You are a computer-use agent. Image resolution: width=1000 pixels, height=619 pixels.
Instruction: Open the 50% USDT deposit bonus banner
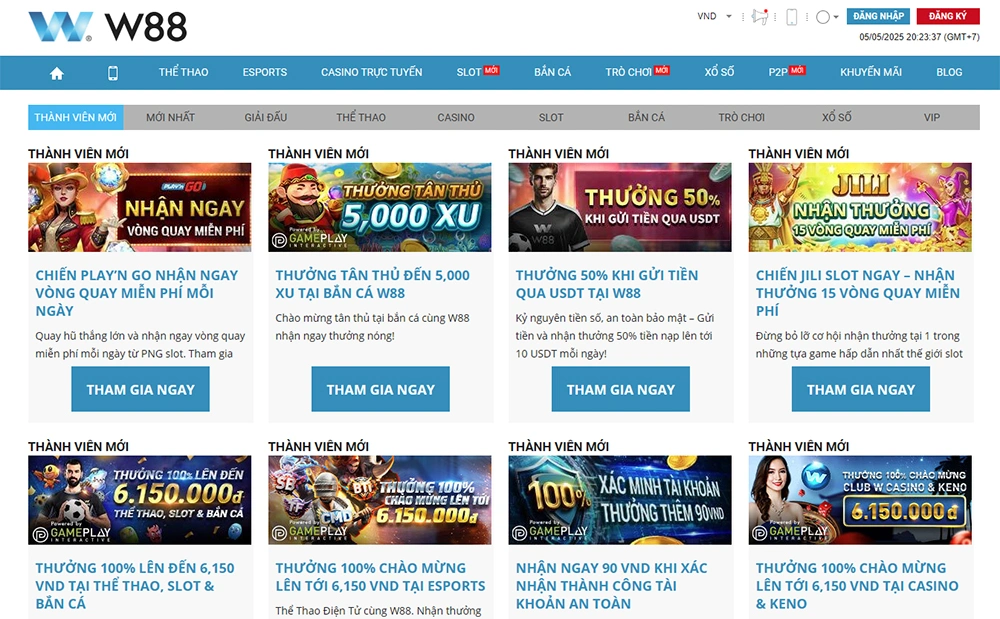(x=620, y=207)
